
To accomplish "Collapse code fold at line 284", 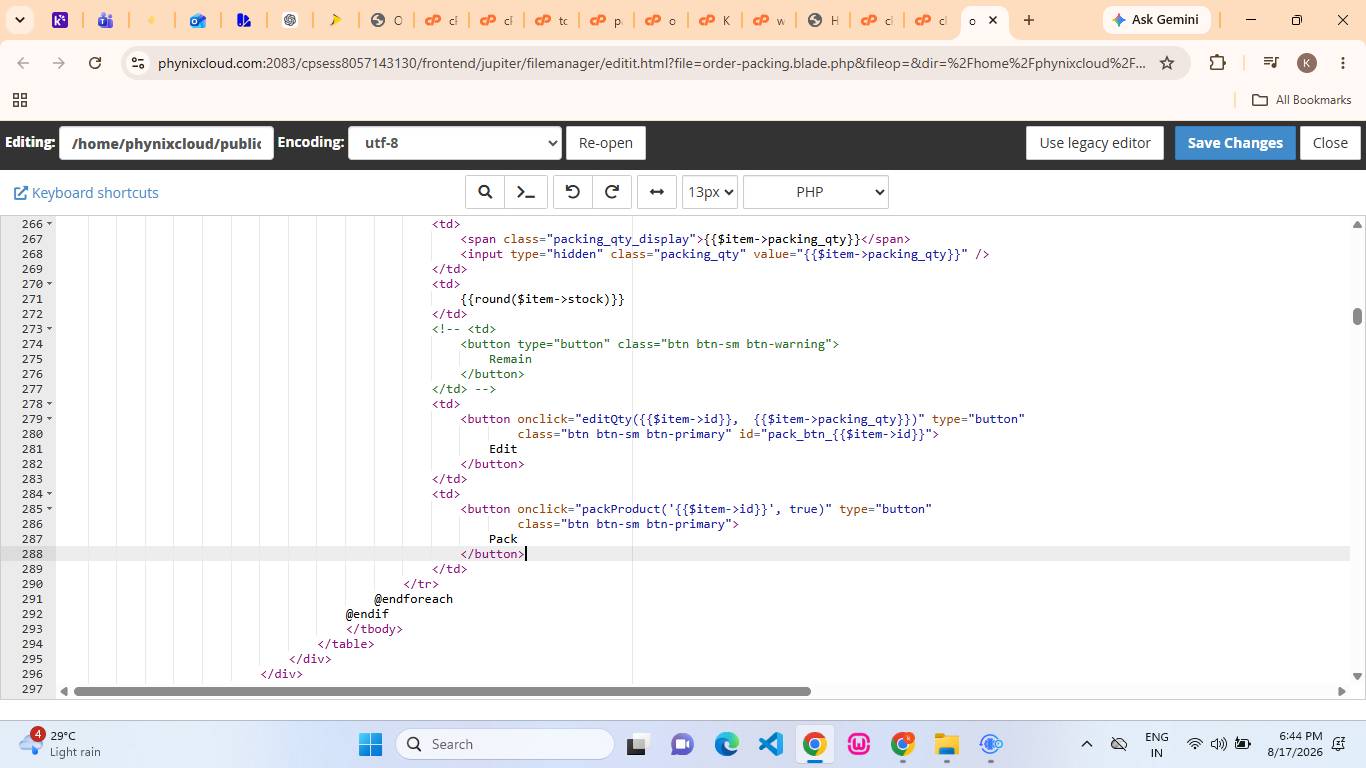I will click(50, 494).
